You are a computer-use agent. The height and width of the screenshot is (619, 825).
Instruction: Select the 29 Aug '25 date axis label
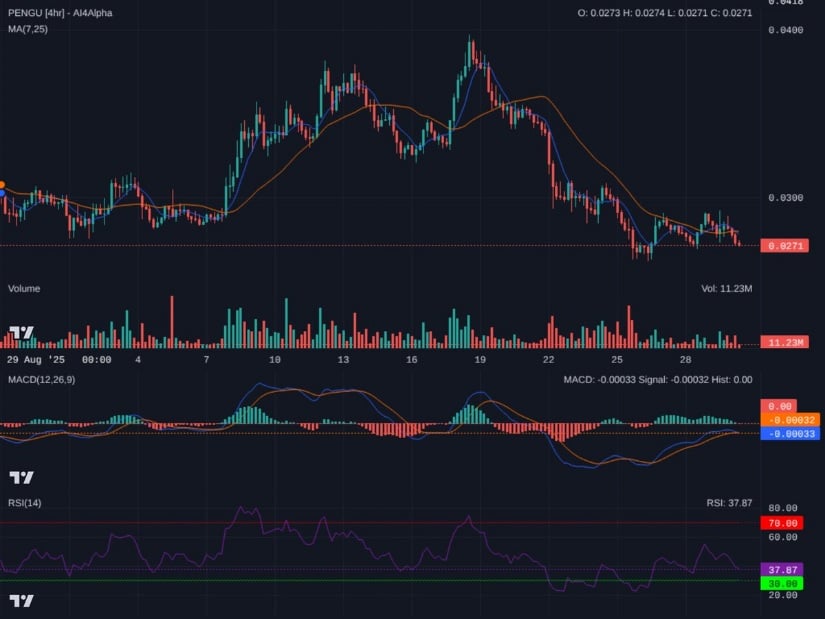(x=35, y=359)
